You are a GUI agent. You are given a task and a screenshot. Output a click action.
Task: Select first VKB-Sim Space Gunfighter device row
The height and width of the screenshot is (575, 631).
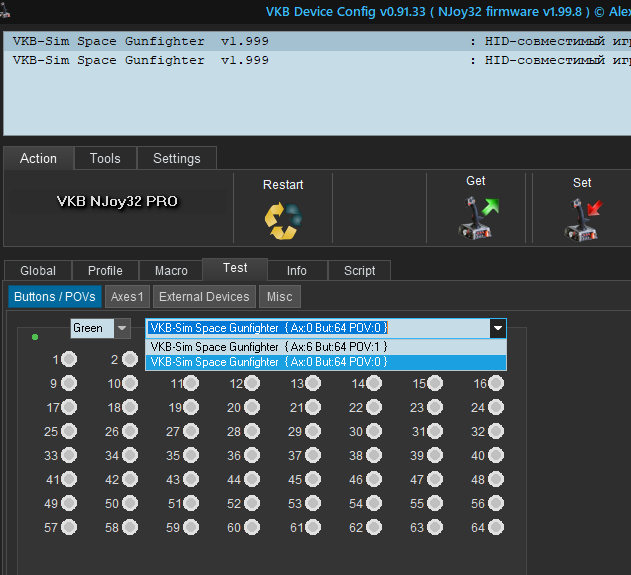(317, 41)
